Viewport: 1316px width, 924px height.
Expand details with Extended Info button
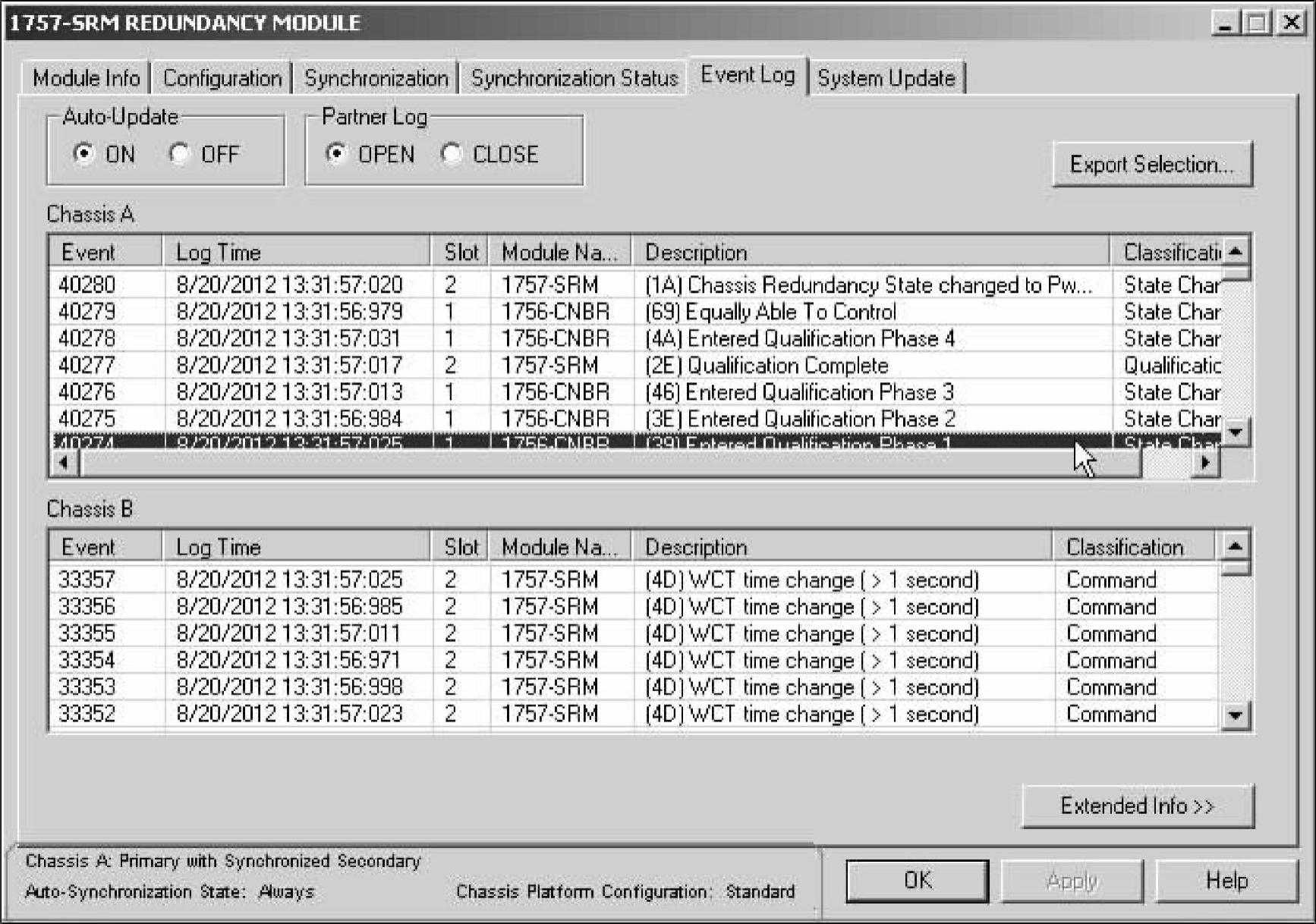click(1138, 806)
